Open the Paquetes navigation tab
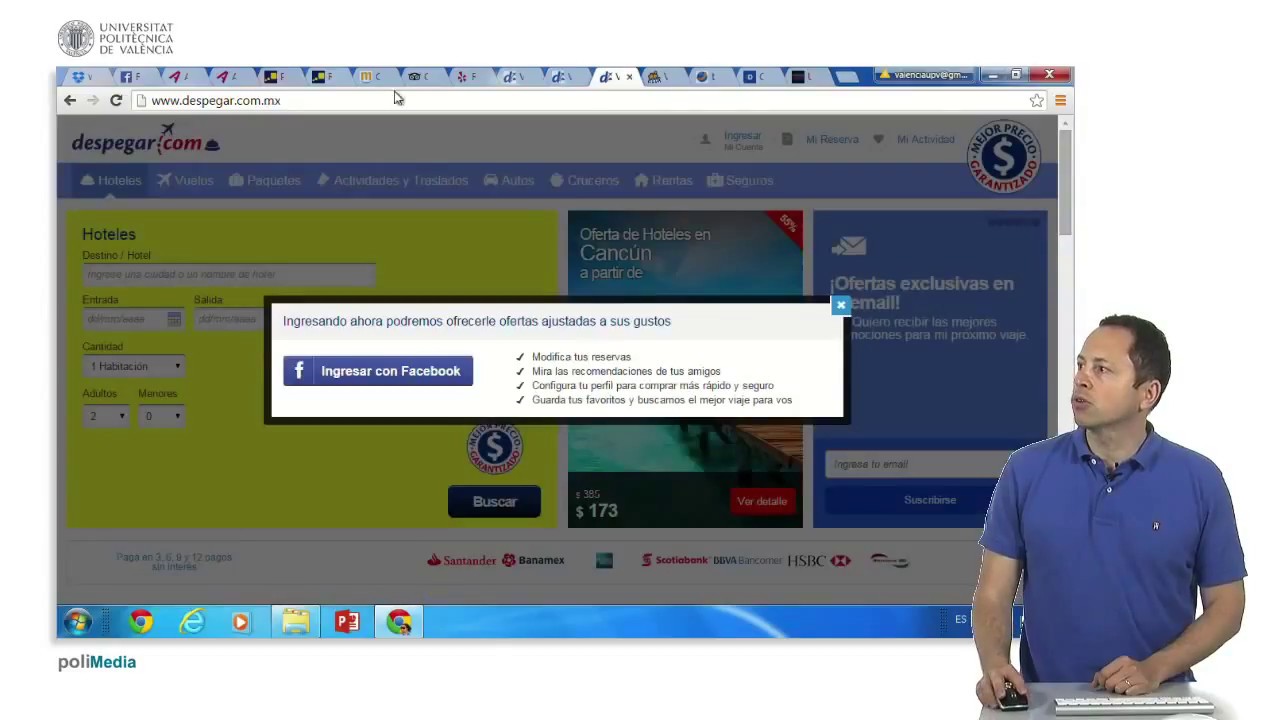Viewport: 1280px width, 720px height. click(265, 181)
